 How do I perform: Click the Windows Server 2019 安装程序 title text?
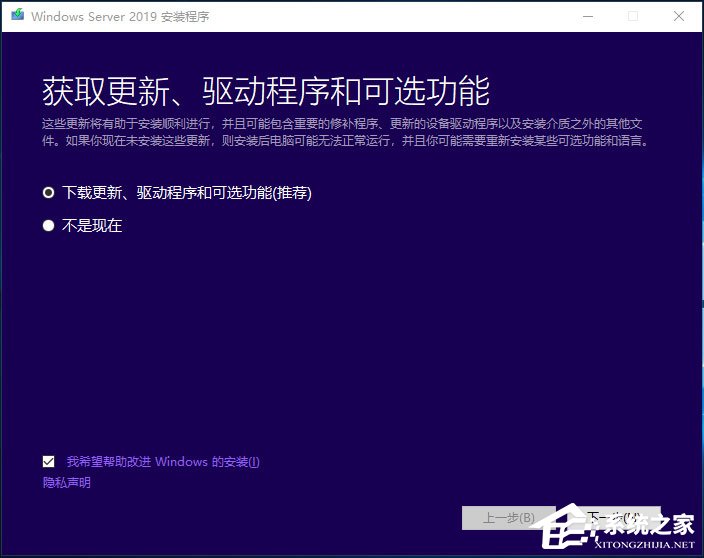click(120, 17)
